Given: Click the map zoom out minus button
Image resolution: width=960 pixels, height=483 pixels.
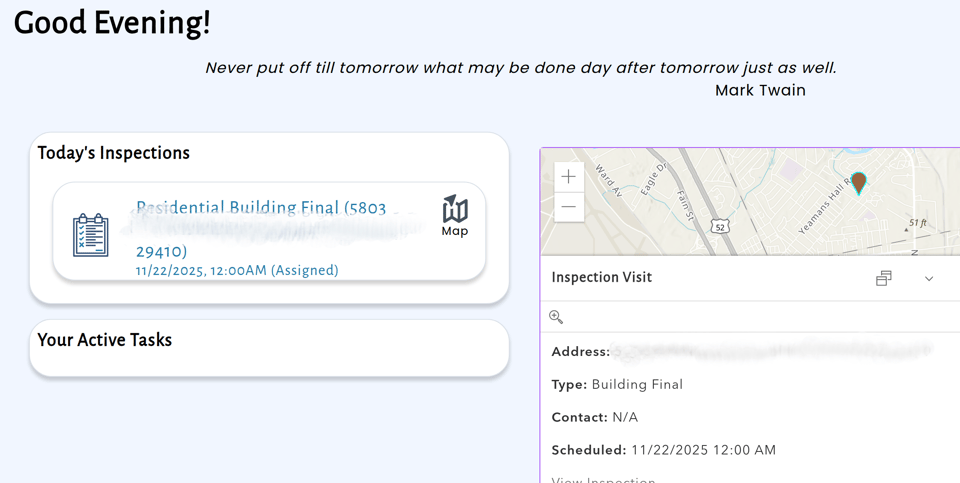Looking at the screenshot, I should coord(568,207).
